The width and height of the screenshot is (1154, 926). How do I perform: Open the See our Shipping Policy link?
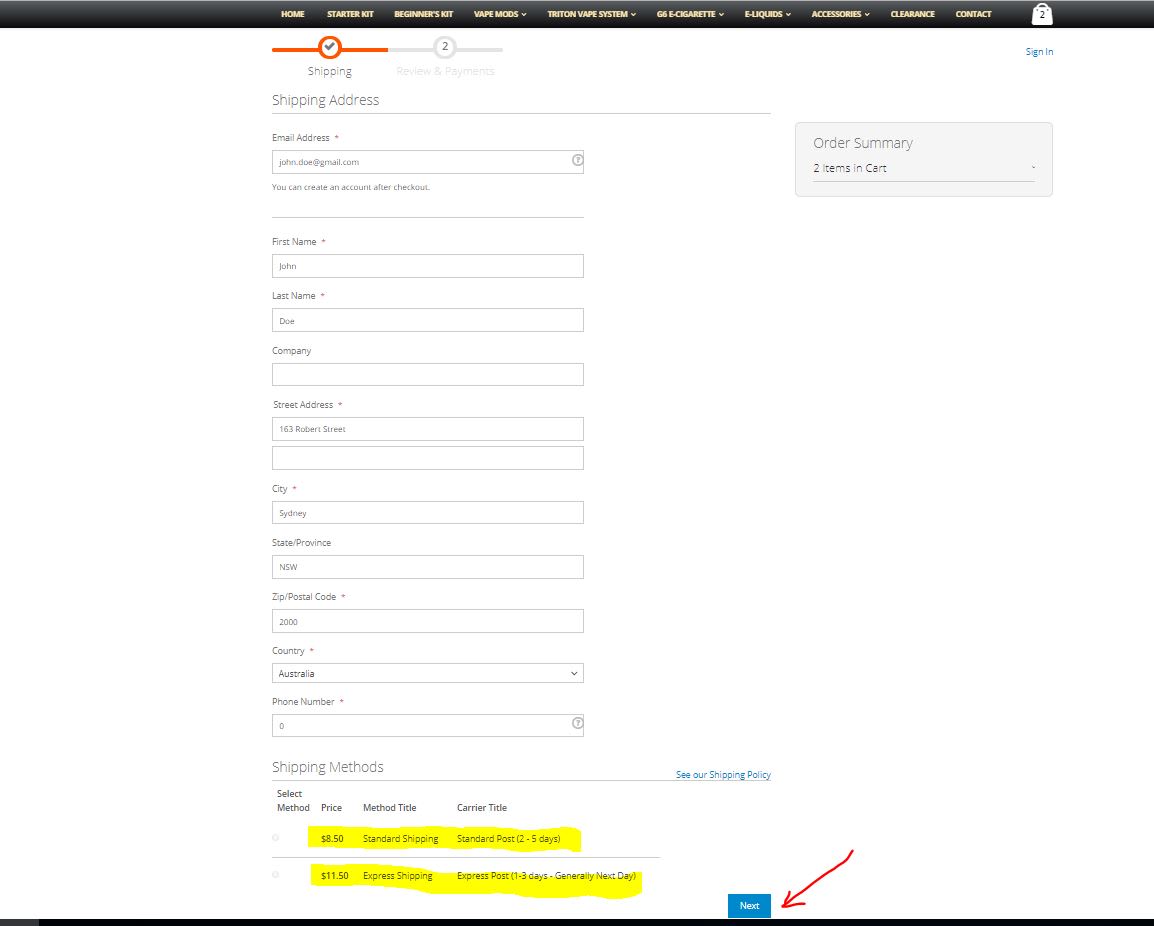723,775
